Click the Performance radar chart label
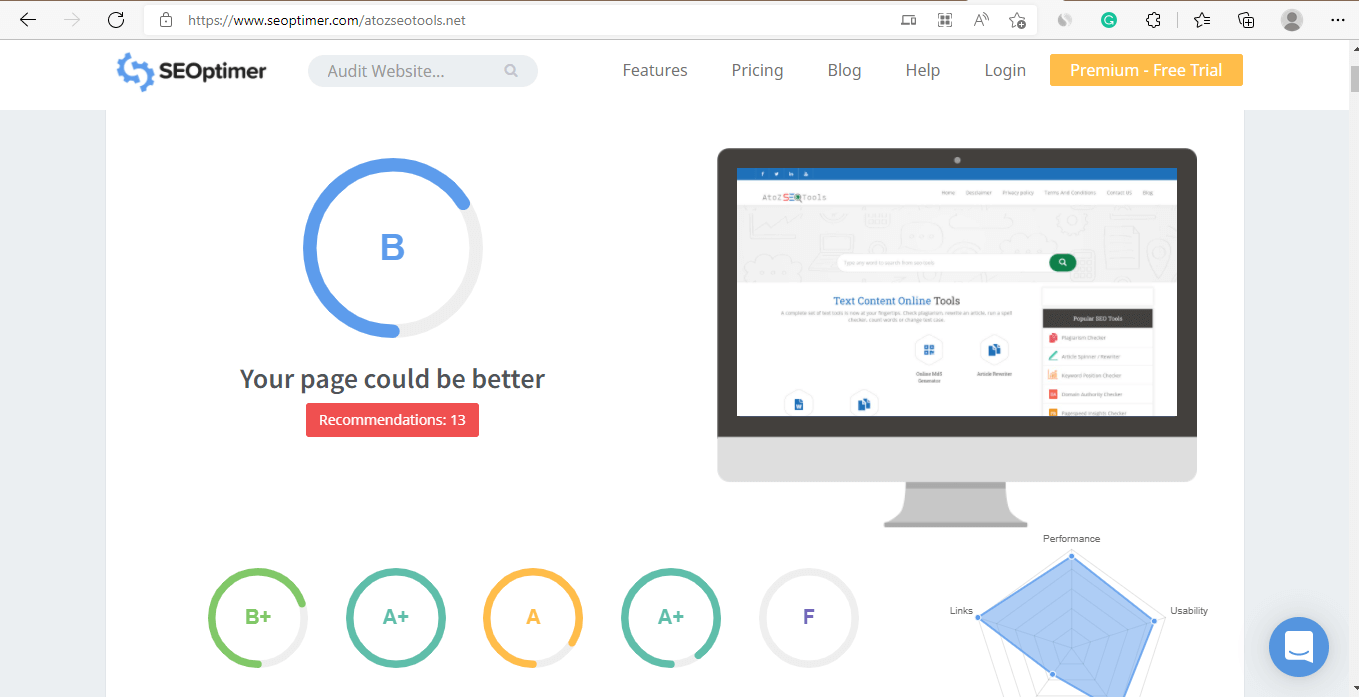Image resolution: width=1359 pixels, height=697 pixels. coord(1071,538)
